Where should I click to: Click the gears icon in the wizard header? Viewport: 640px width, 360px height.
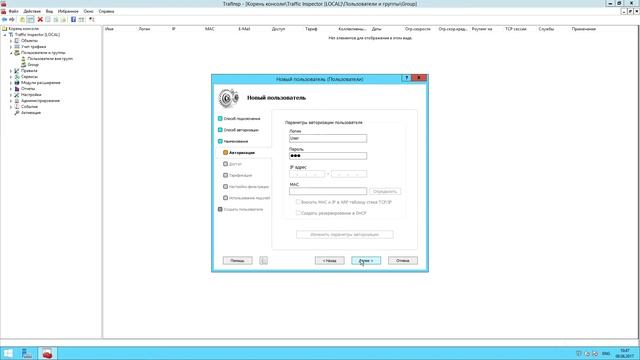[228, 98]
